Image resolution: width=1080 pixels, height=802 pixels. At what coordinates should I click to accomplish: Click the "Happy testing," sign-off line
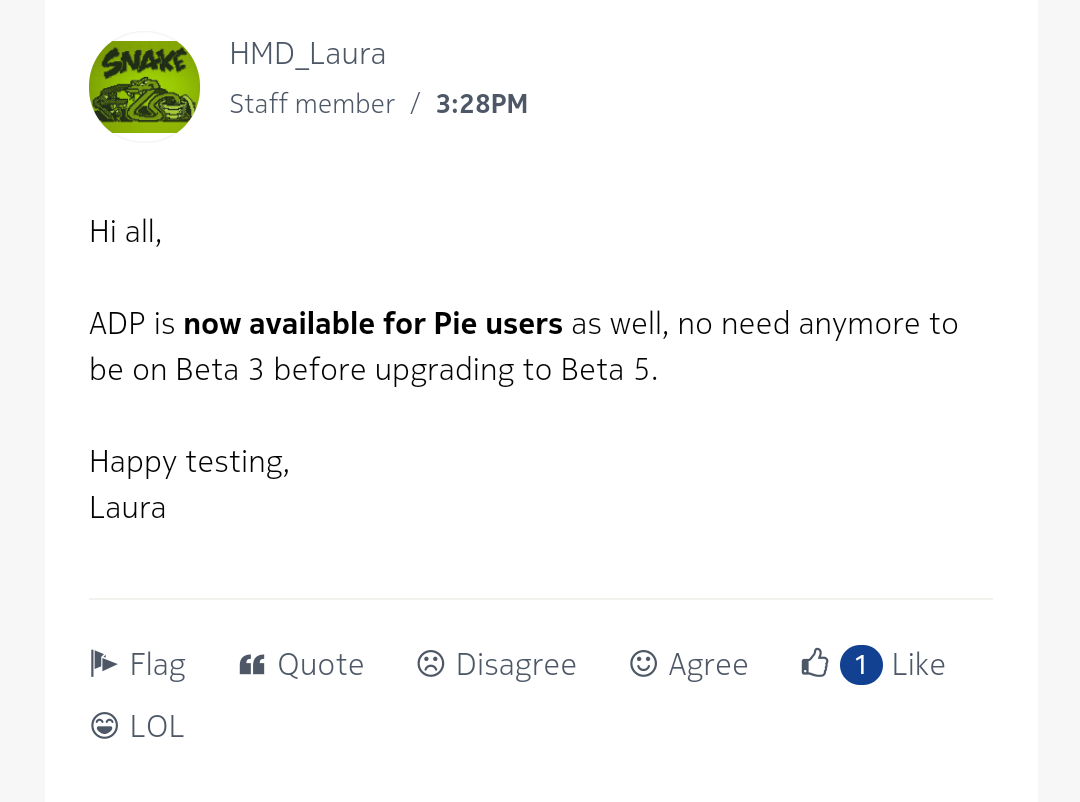point(189,462)
